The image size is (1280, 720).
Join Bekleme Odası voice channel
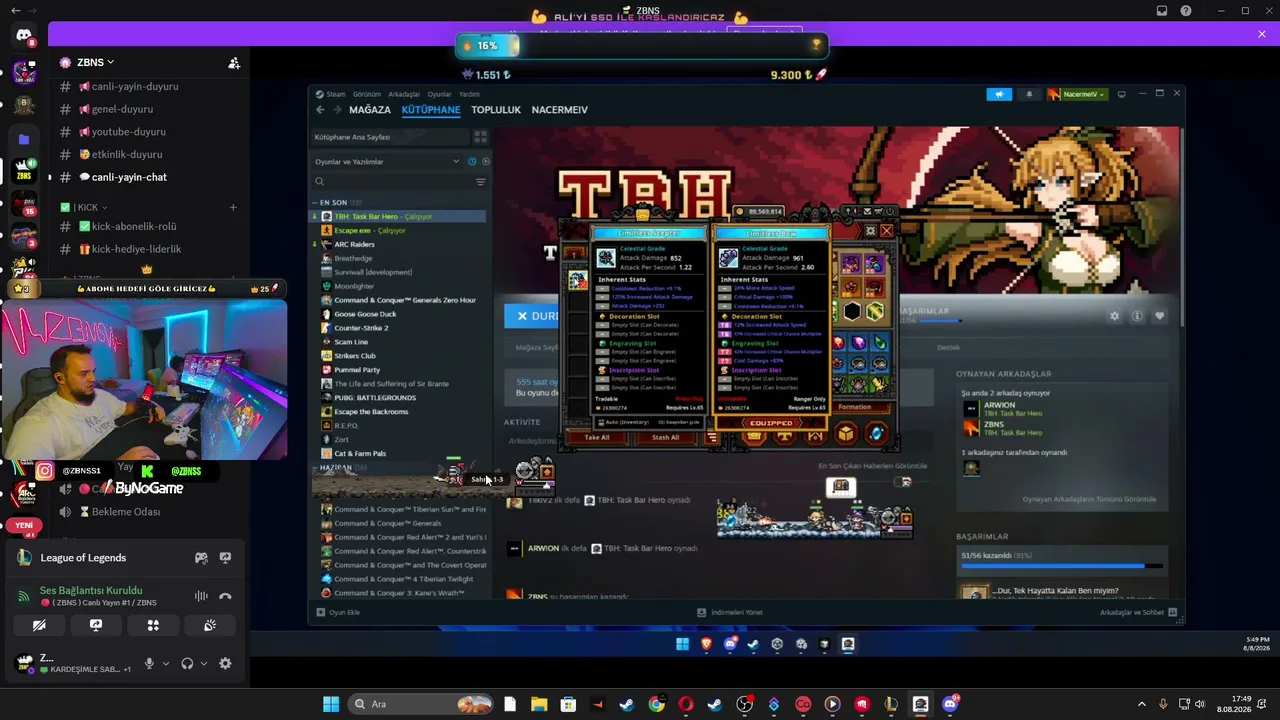click(125, 512)
